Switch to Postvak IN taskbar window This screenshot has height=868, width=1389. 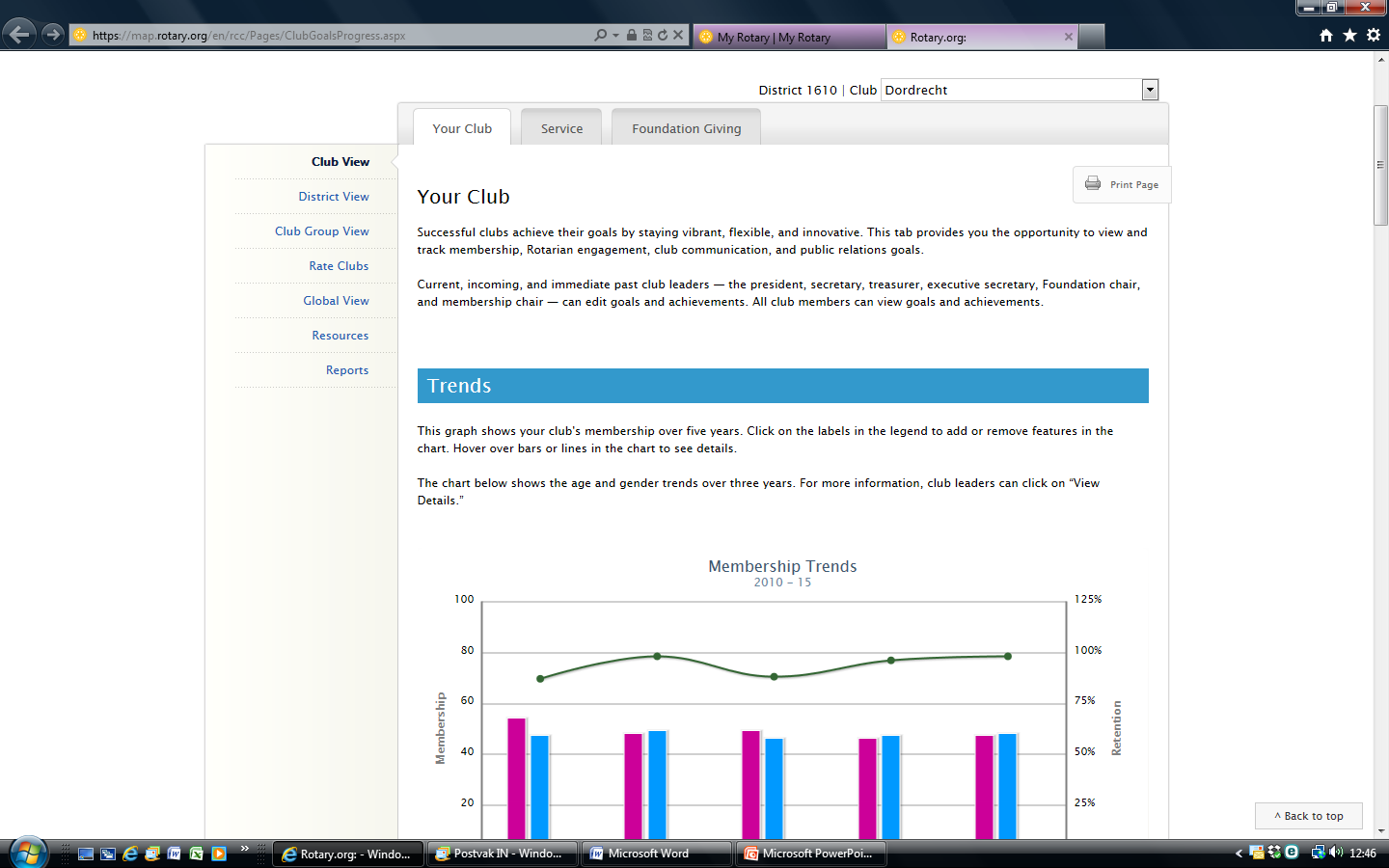click(x=502, y=854)
